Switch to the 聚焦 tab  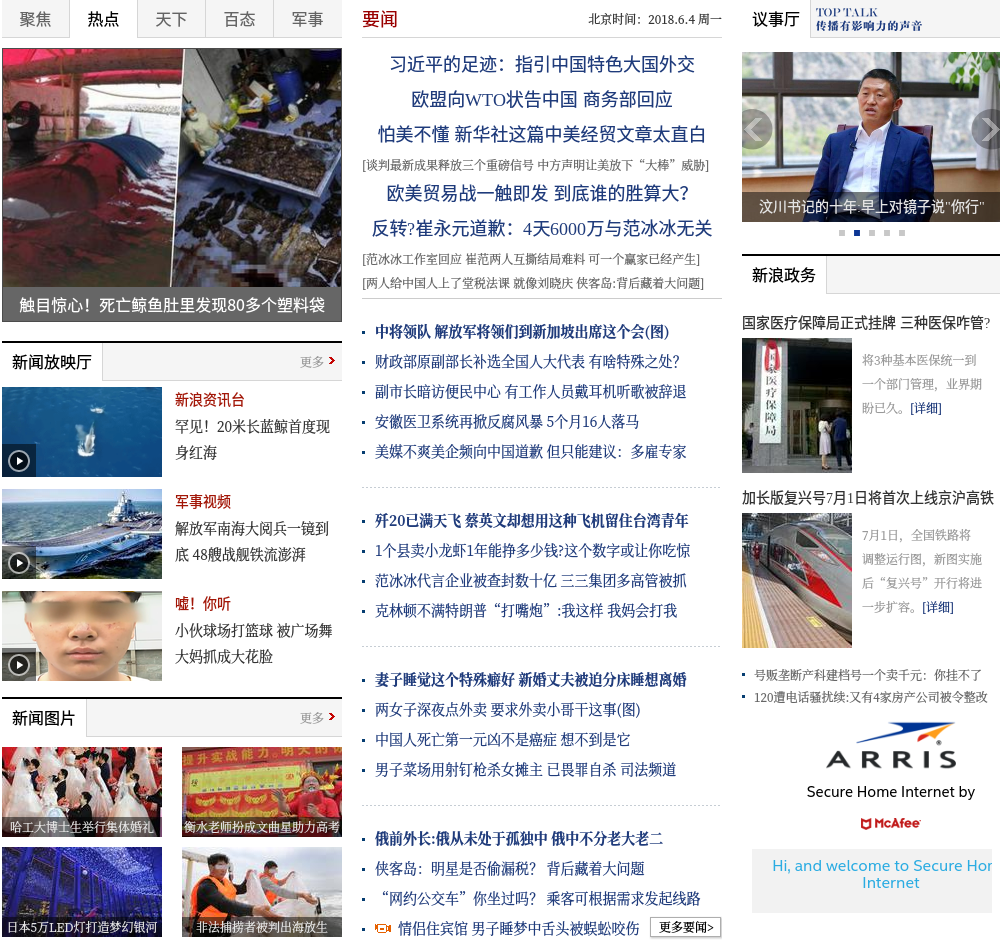point(35,19)
